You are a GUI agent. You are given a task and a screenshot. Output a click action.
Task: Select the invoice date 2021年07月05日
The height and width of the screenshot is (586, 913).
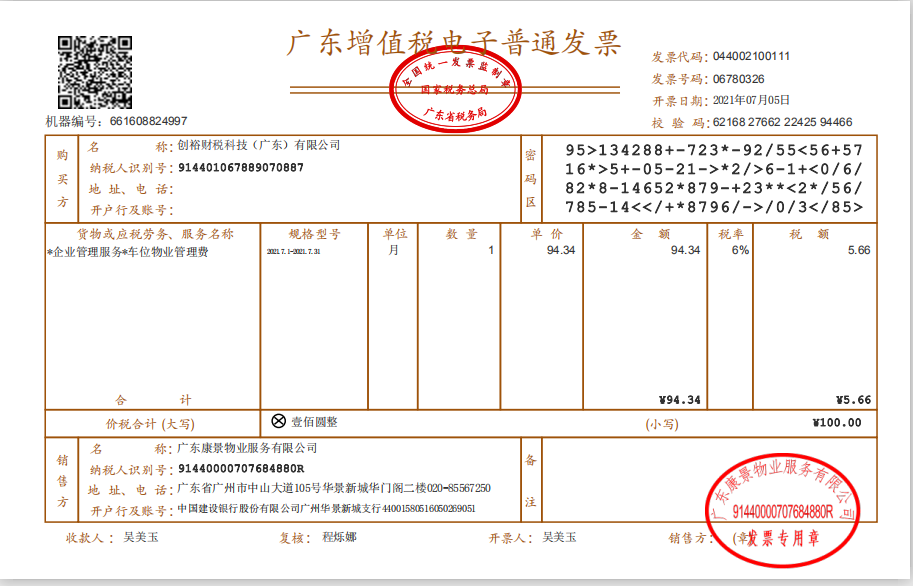coord(751,100)
